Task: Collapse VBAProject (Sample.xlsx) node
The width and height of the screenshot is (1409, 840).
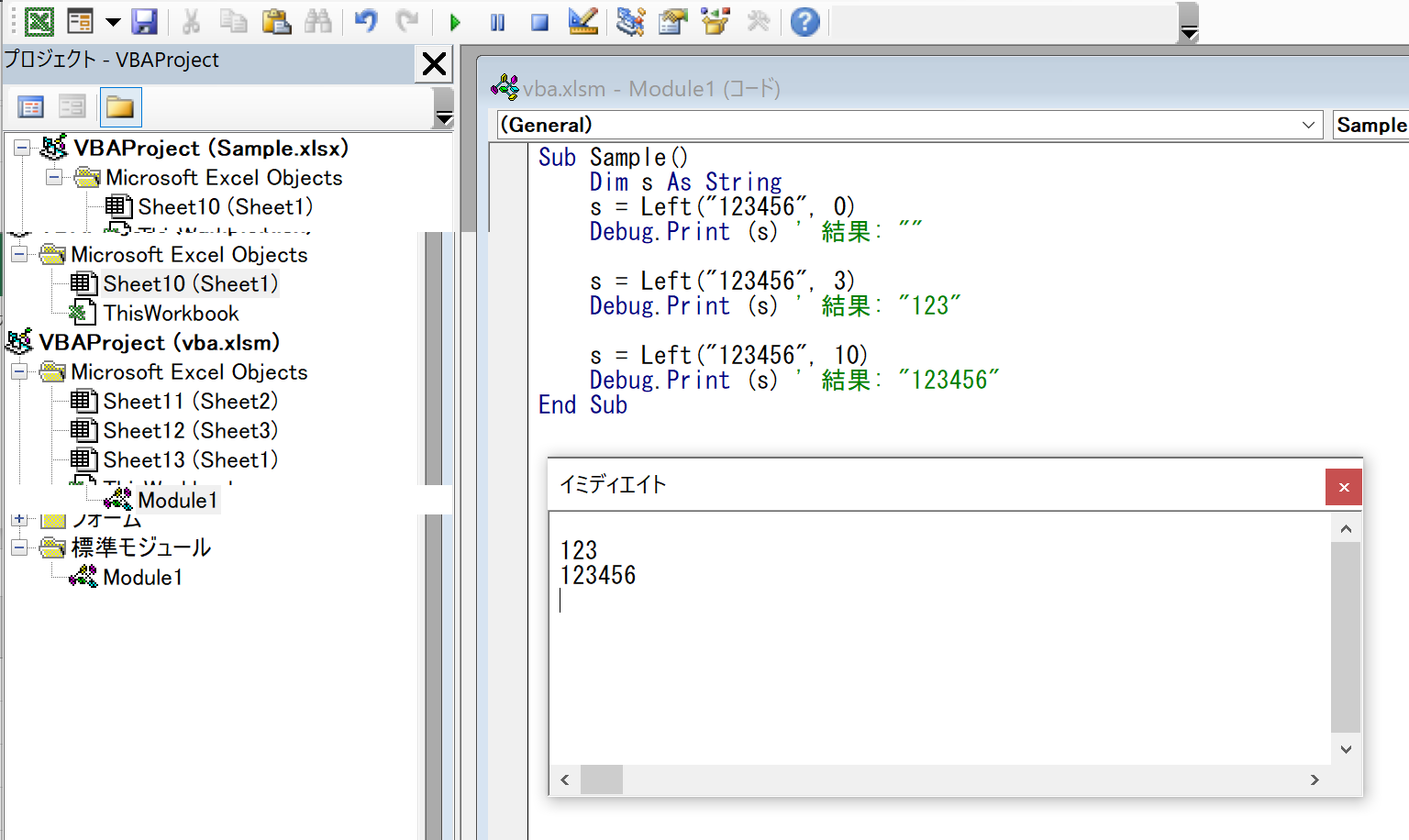Action: tap(21, 148)
